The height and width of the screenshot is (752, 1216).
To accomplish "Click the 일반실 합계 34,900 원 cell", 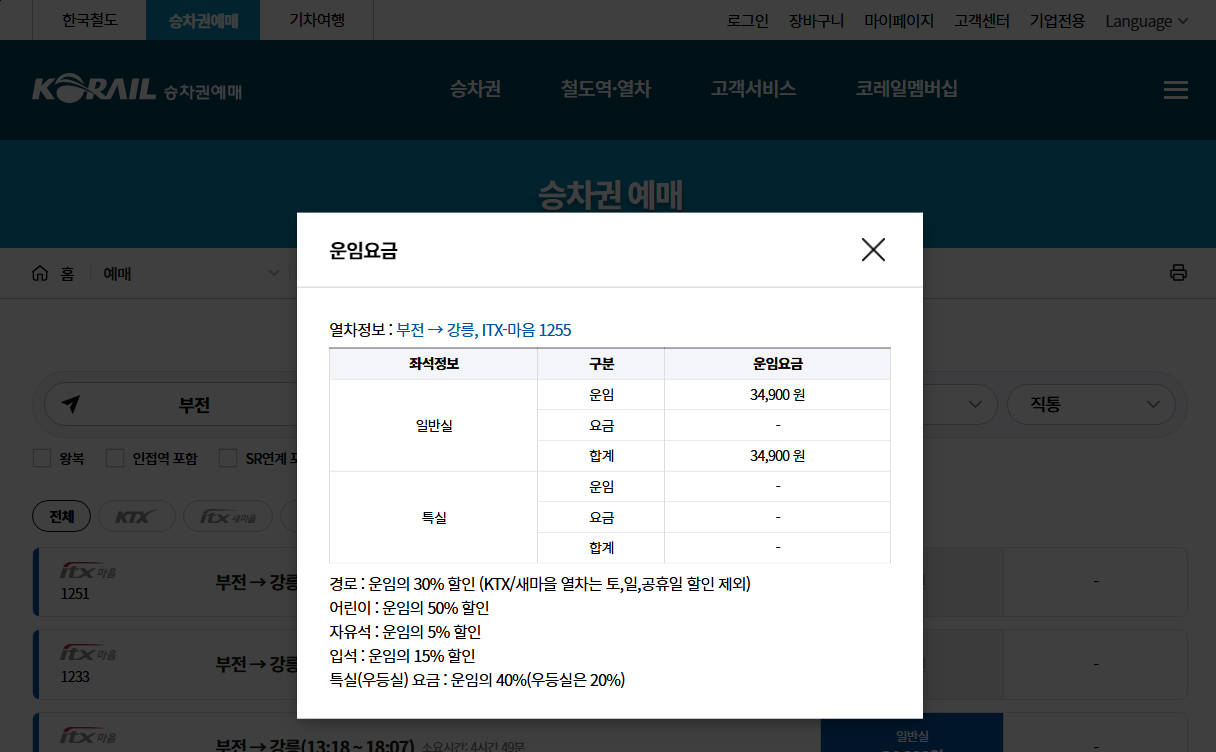I will pos(777,456).
